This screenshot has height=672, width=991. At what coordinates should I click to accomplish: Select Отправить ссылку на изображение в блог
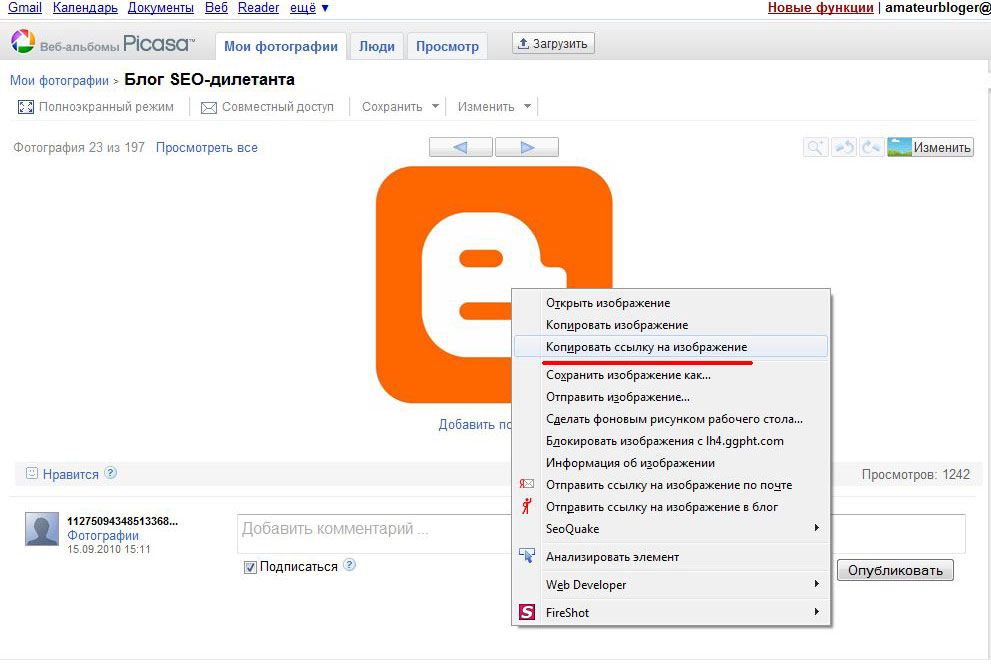(x=671, y=507)
